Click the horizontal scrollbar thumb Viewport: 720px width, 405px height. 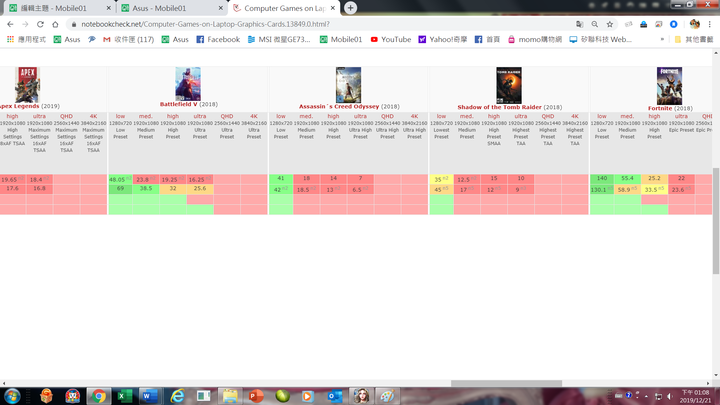coord(506,383)
